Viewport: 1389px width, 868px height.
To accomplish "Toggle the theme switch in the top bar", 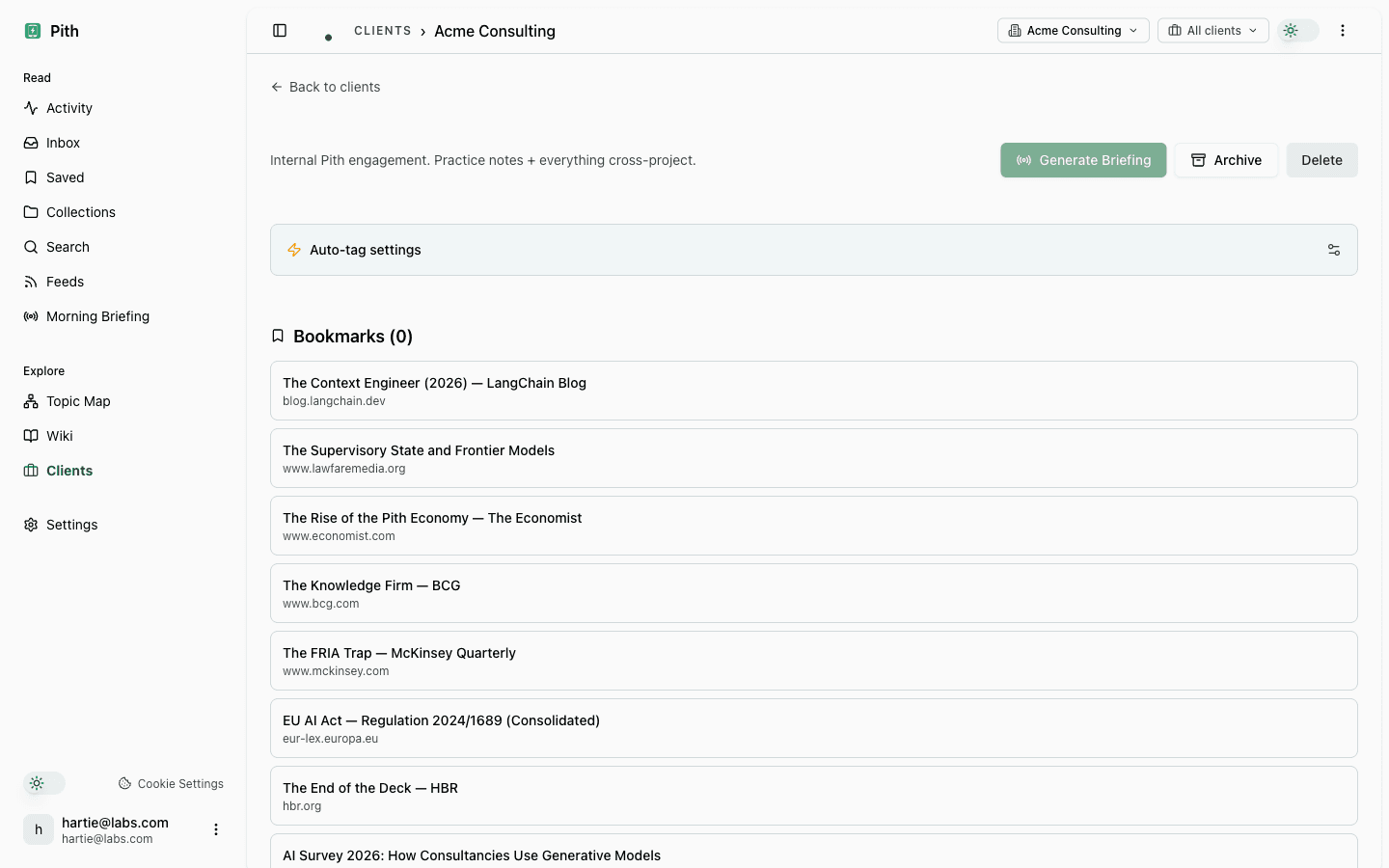I will pyautogui.click(x=1298, y=31).
